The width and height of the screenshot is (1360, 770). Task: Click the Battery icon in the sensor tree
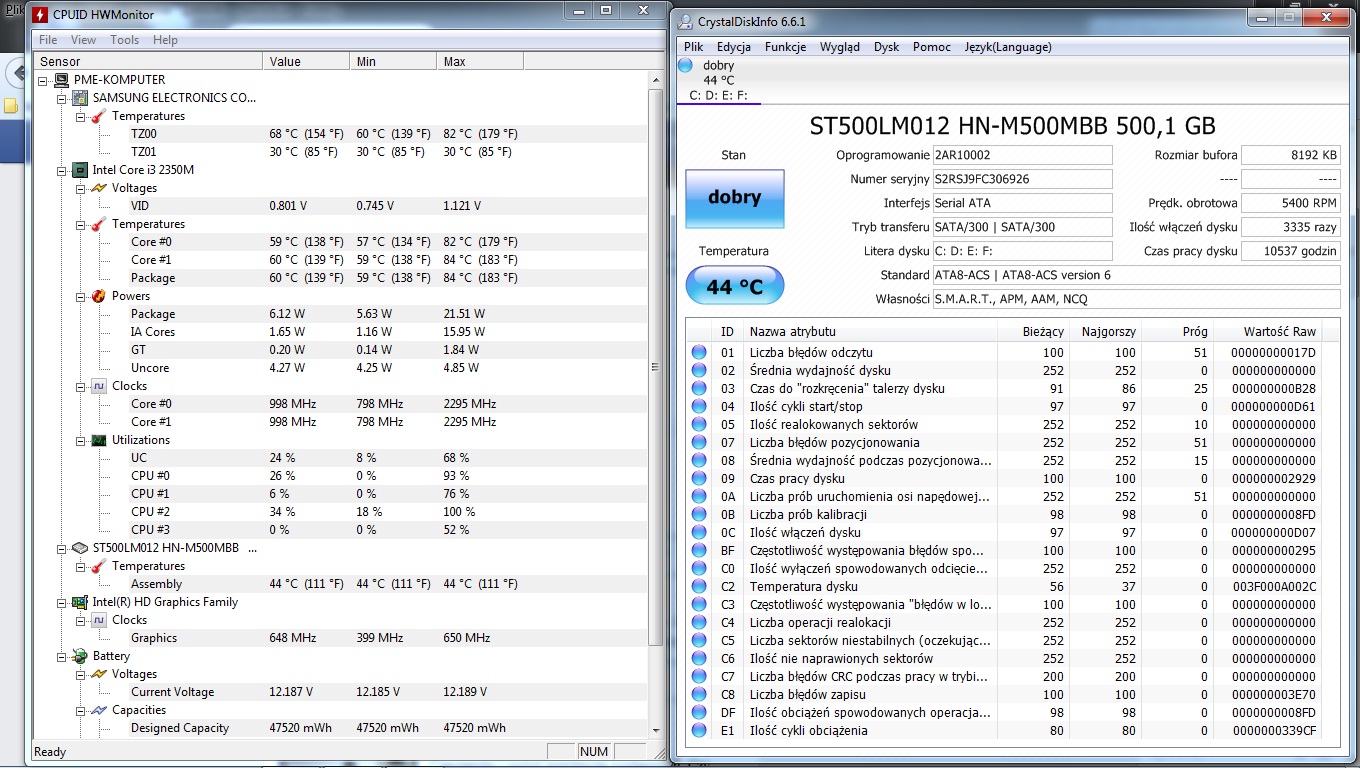point(80,656)
